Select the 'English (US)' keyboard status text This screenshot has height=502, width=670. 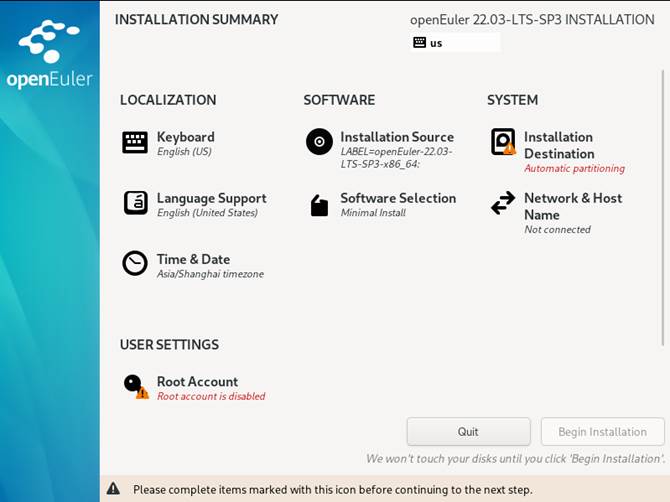(x=184, y=152)
